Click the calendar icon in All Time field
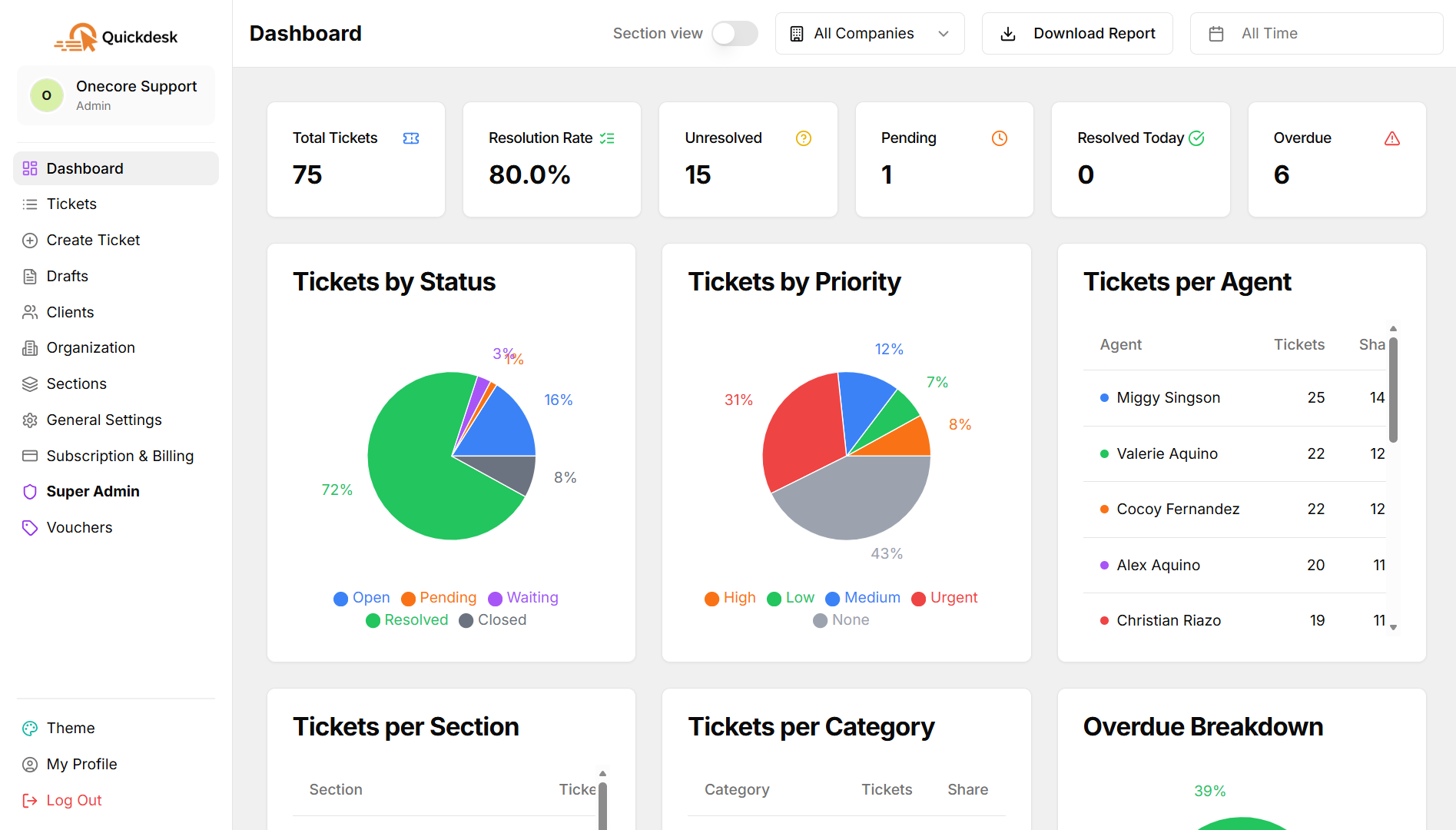 tap(1216, 34)
